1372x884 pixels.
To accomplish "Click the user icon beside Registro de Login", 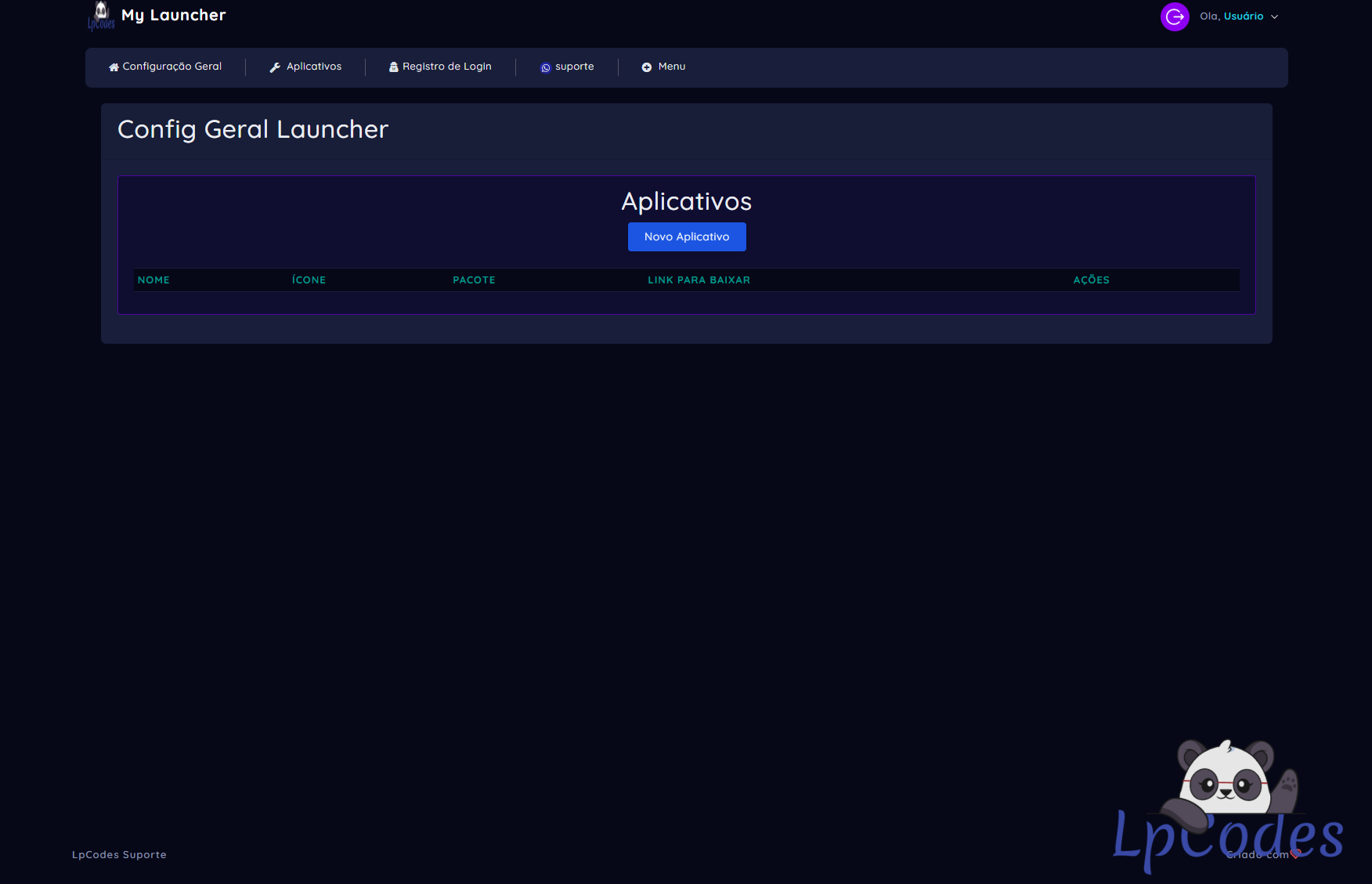I will click(x=394, y=67).
